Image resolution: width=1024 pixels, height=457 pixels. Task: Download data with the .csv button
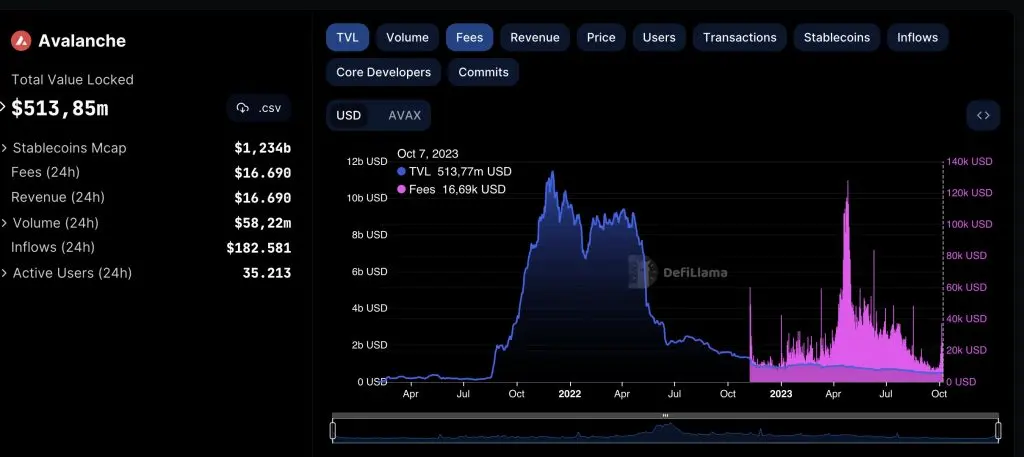pos(259,108)
